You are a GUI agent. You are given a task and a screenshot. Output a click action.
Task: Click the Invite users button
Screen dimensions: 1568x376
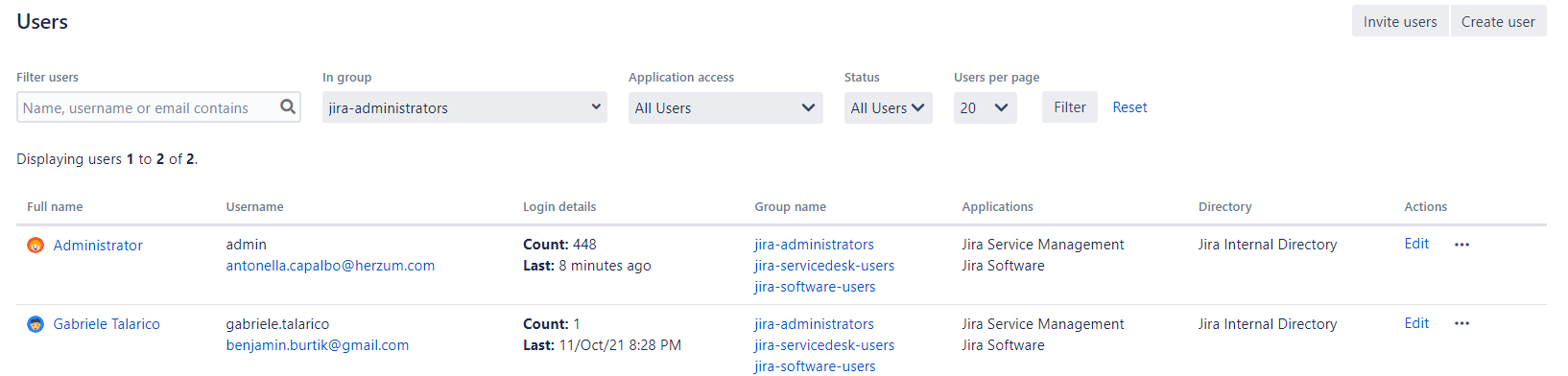[x=1400, y=21]
